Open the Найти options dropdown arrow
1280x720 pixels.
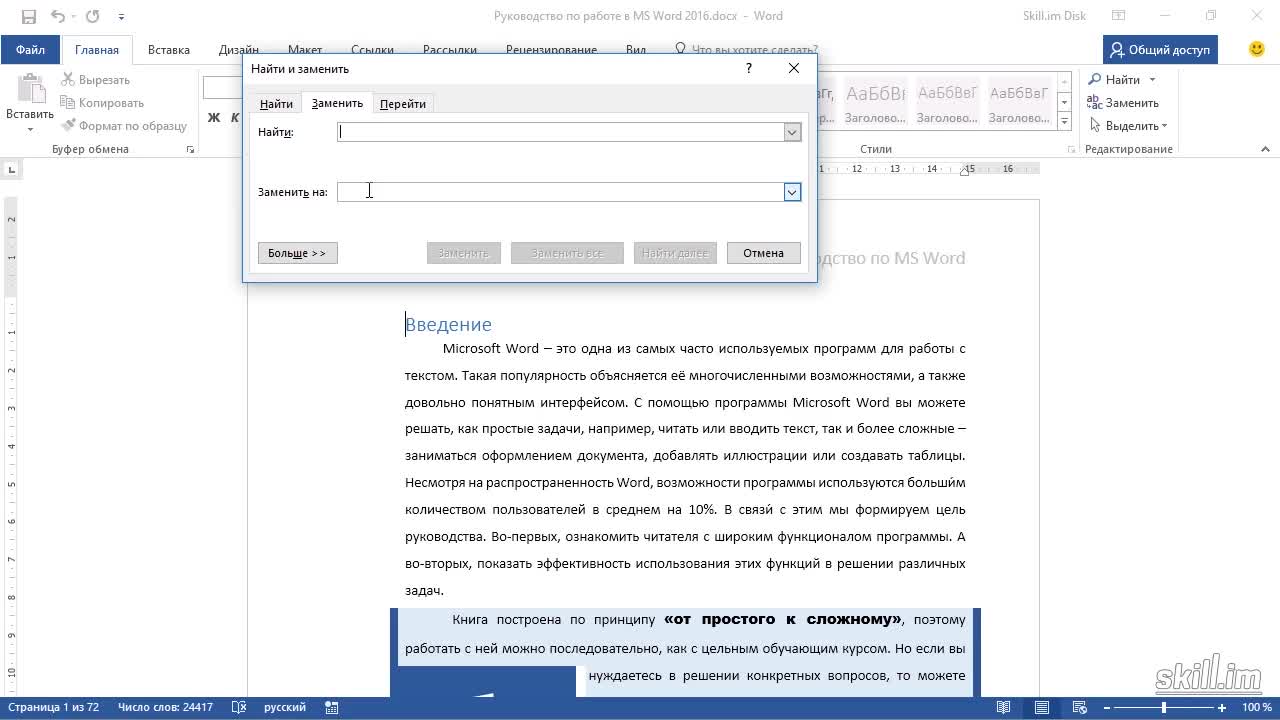click(1152, 80)
